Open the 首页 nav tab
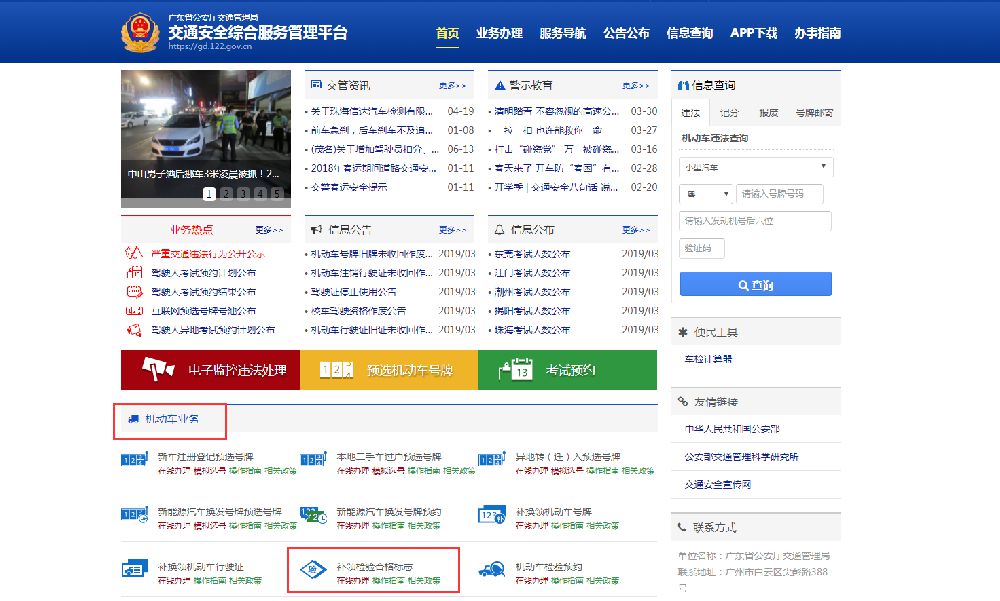The height and width of the screenshot is (601, 1000). 447,33
